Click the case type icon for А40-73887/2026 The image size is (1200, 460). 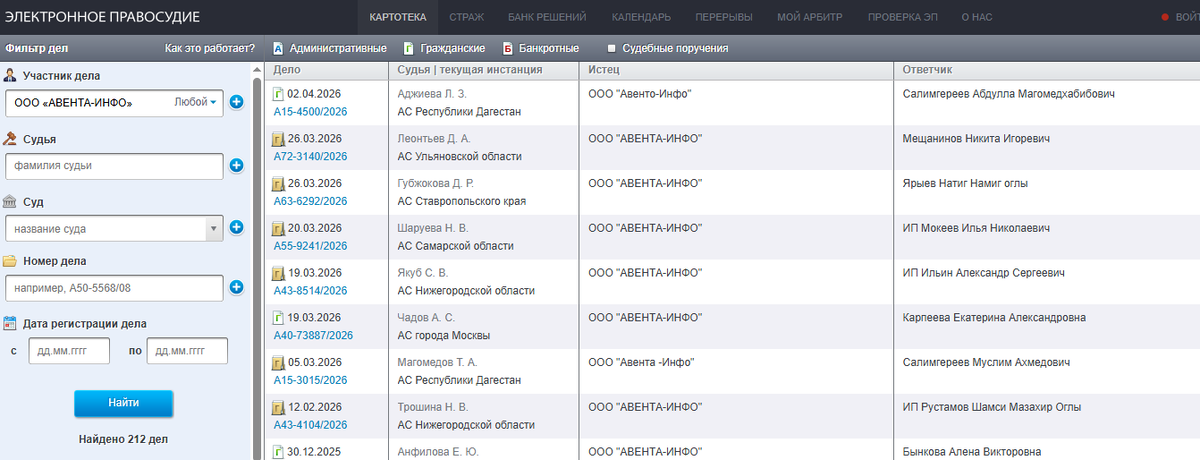click(279, 318)
